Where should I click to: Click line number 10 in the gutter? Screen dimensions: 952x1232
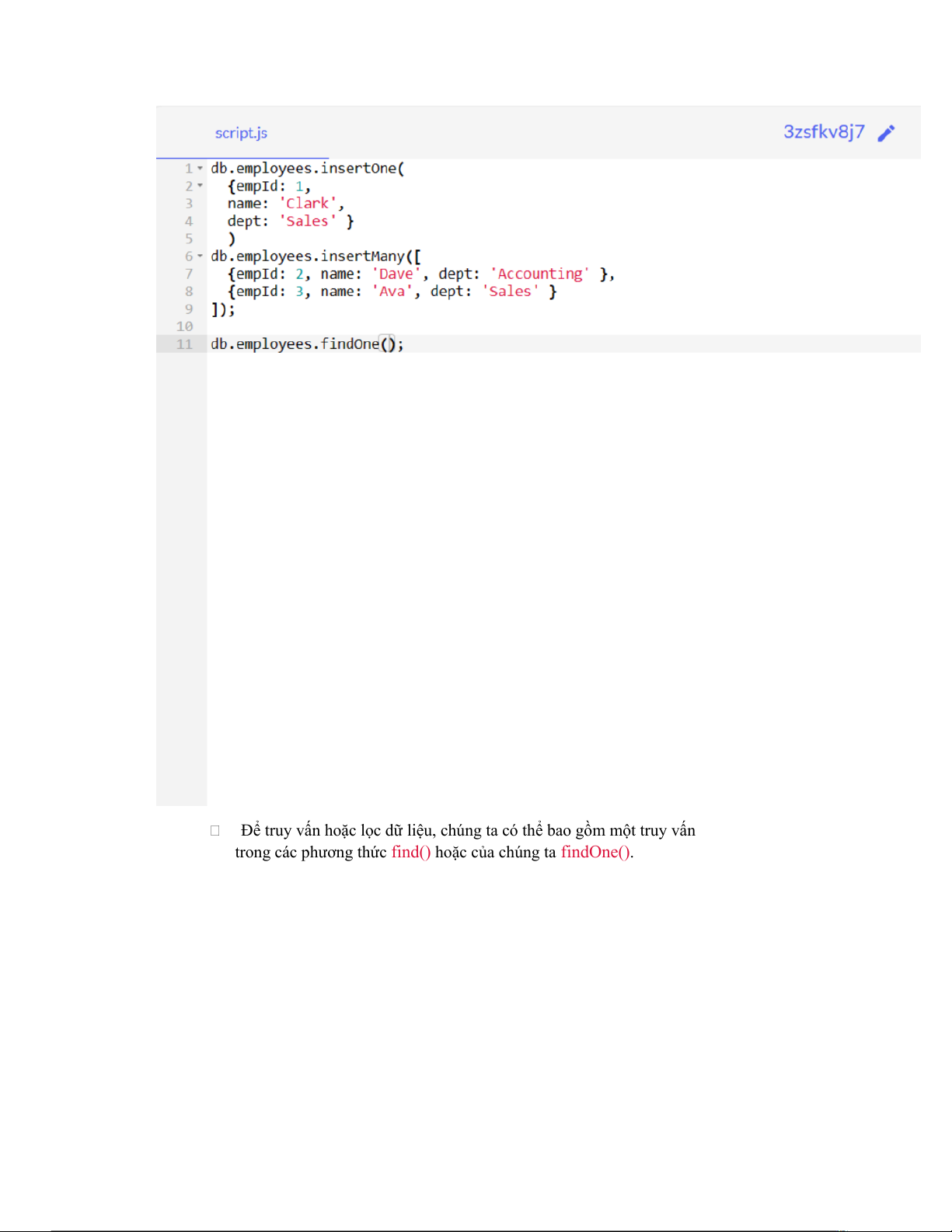(184, 326)
